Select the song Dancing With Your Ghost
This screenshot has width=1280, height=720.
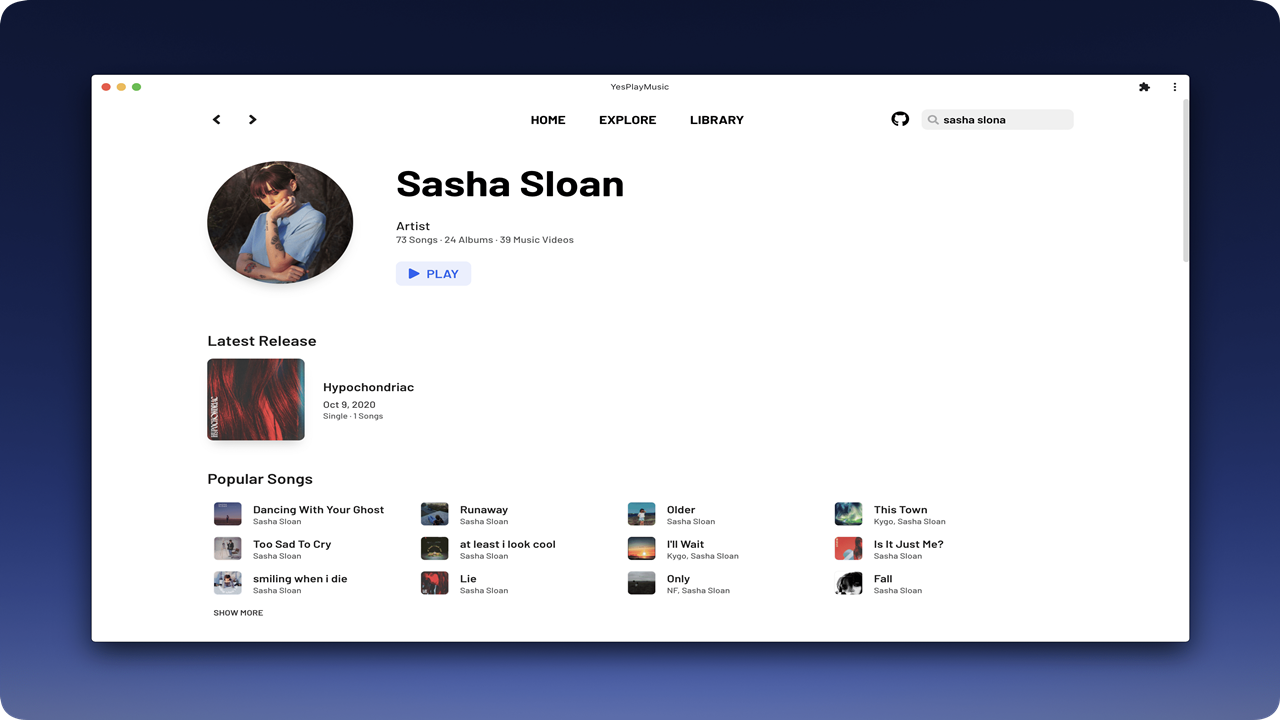(318, 509)
